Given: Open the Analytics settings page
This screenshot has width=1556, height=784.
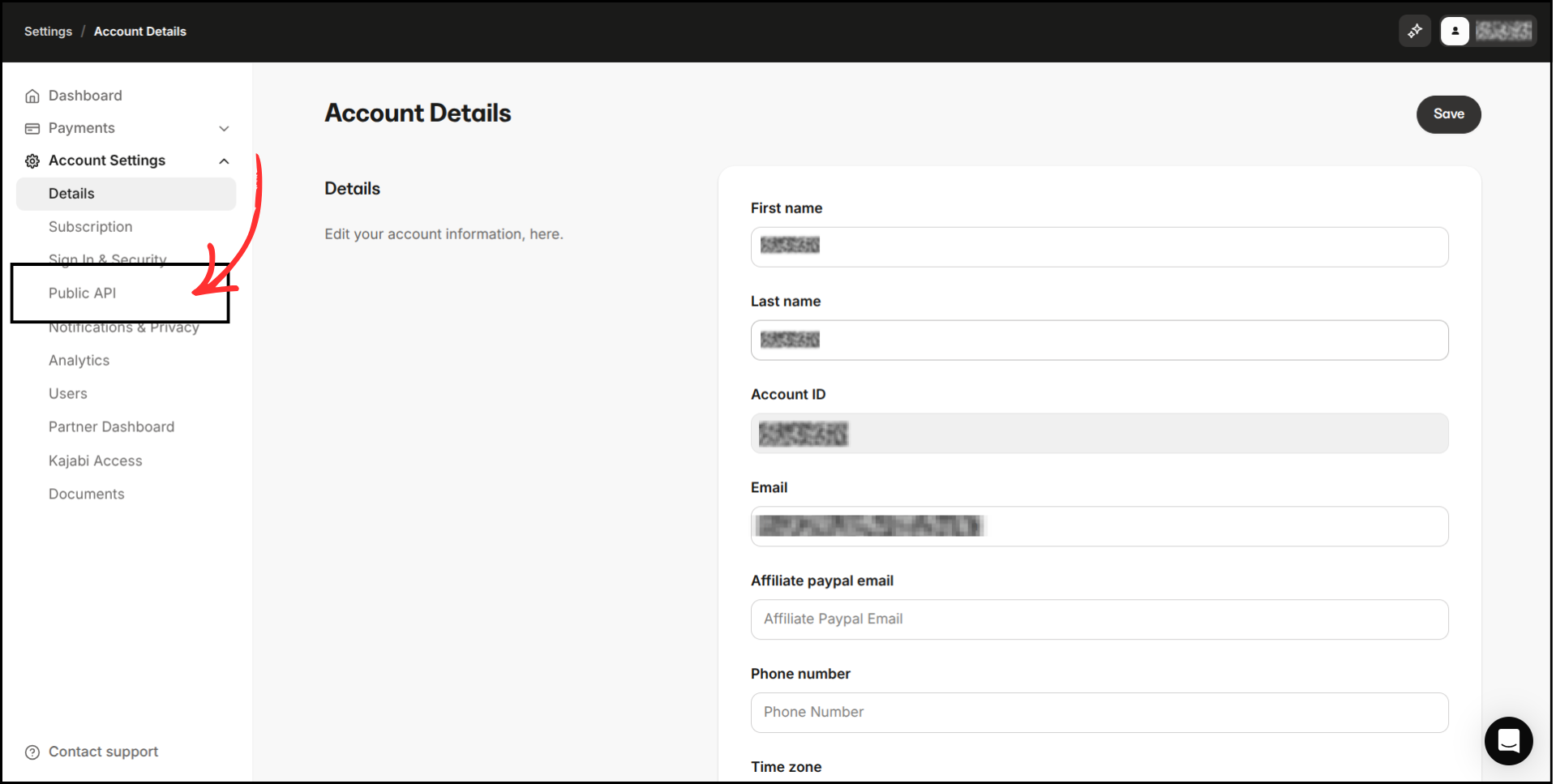Looking at the screenshot, I should (79, 360).
